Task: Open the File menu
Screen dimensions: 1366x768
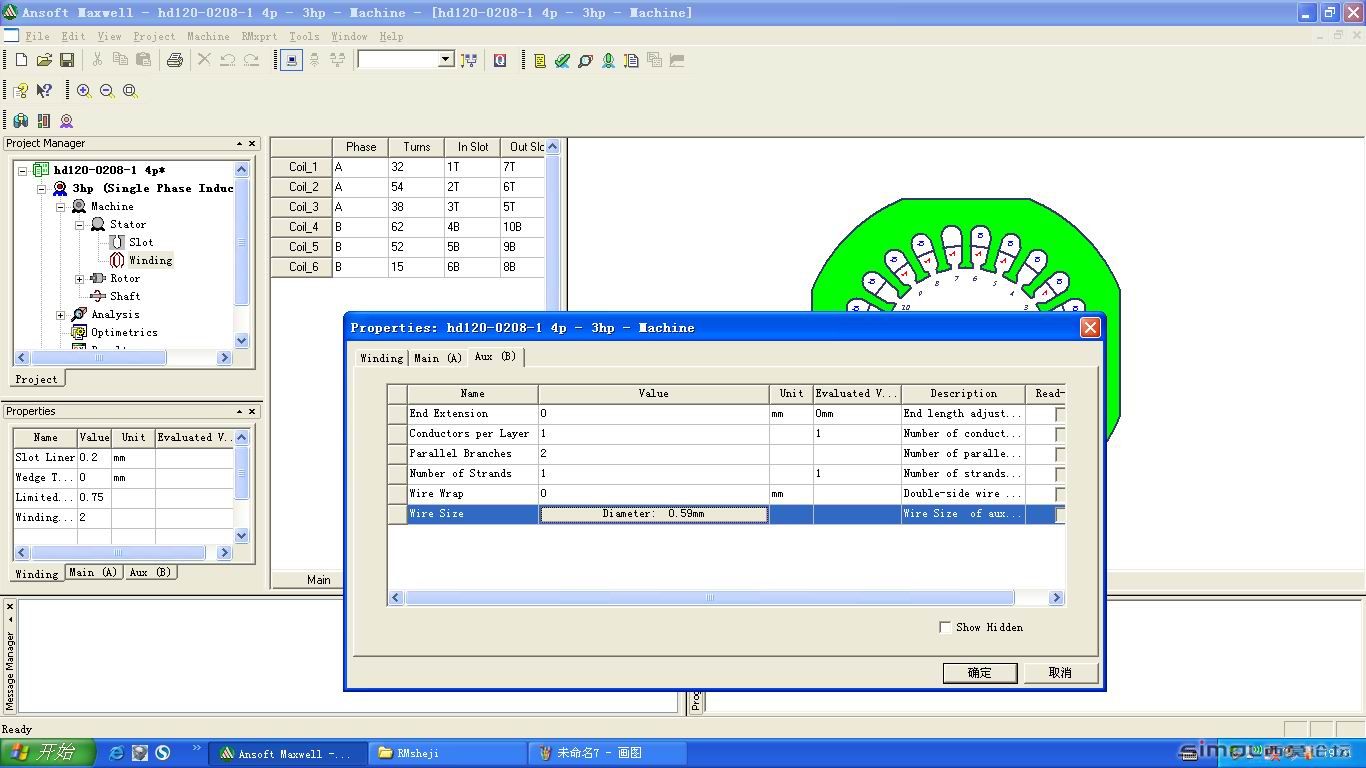Action: coord(37,36)
